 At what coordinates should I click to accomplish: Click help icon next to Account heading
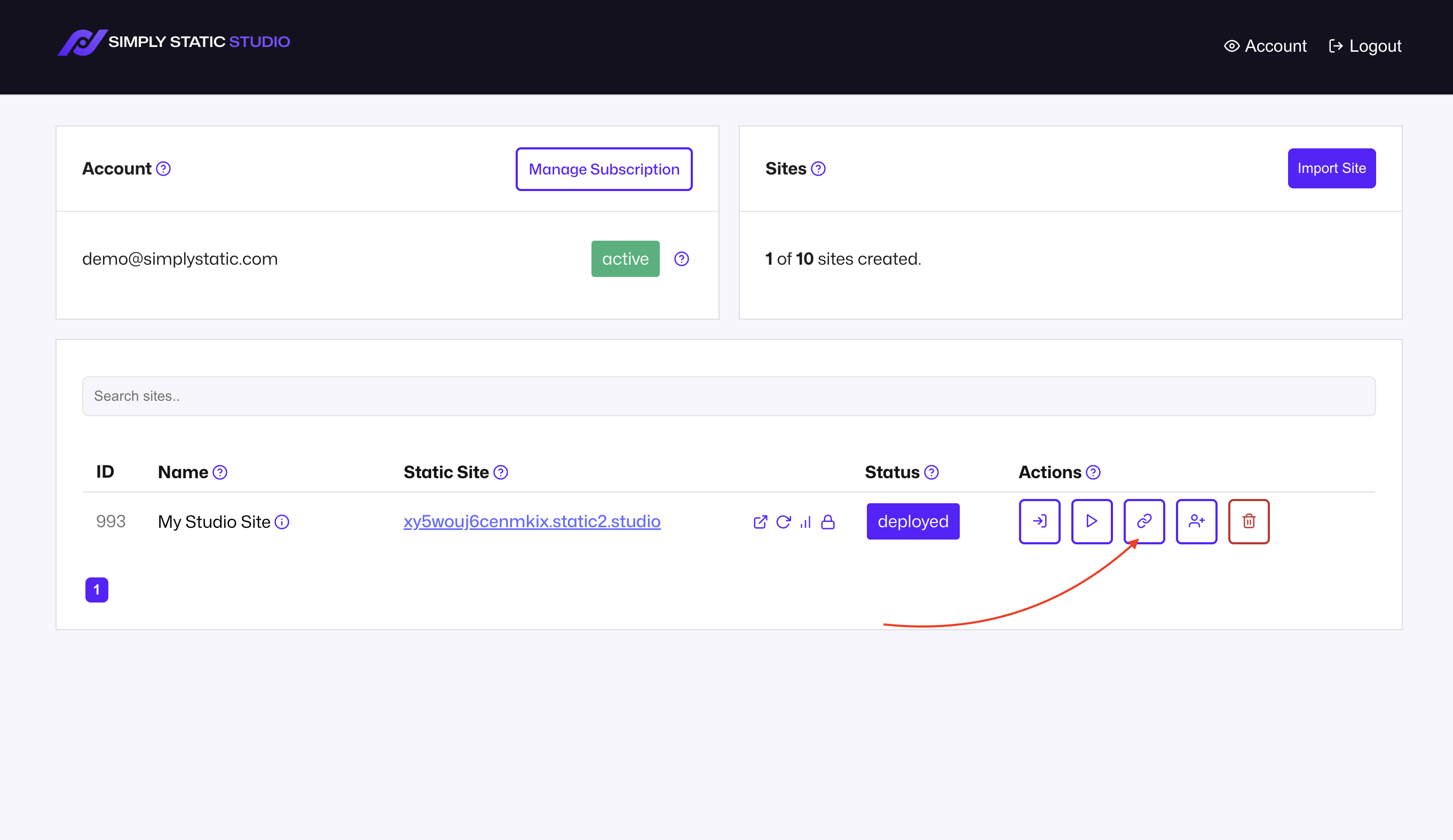click(x=163, y=168)
